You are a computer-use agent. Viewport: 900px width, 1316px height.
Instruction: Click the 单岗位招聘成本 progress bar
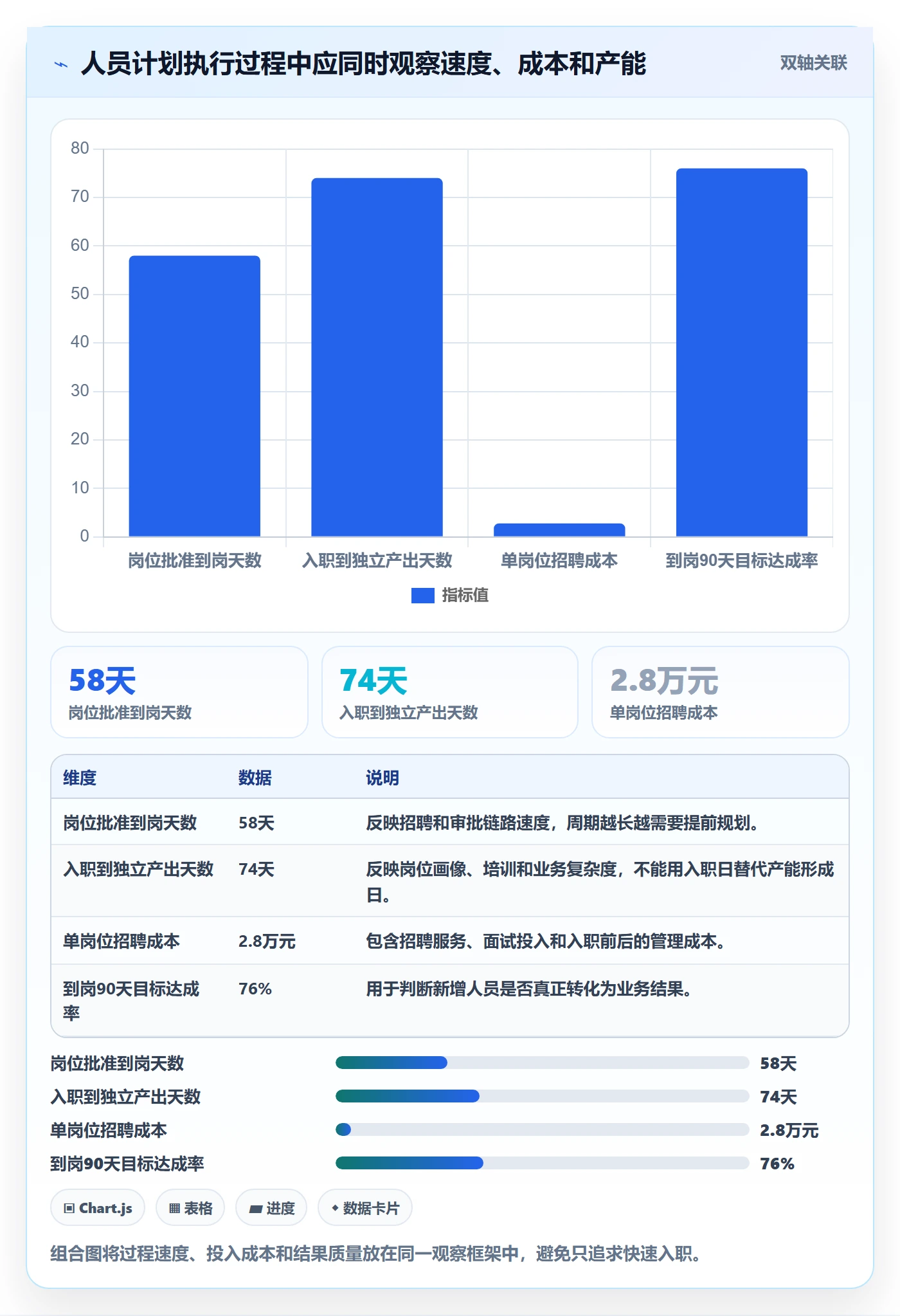click(x=543, y=1129)
